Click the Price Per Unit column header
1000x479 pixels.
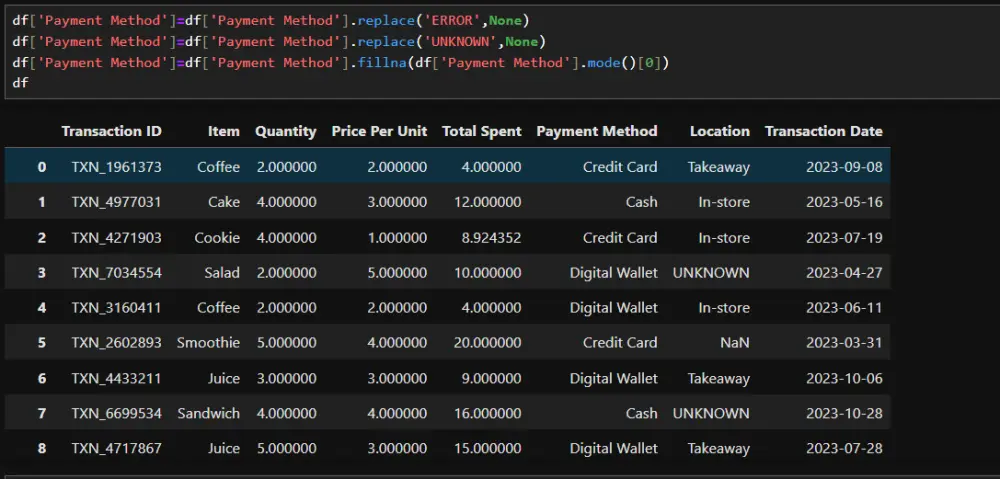(379, 131)
